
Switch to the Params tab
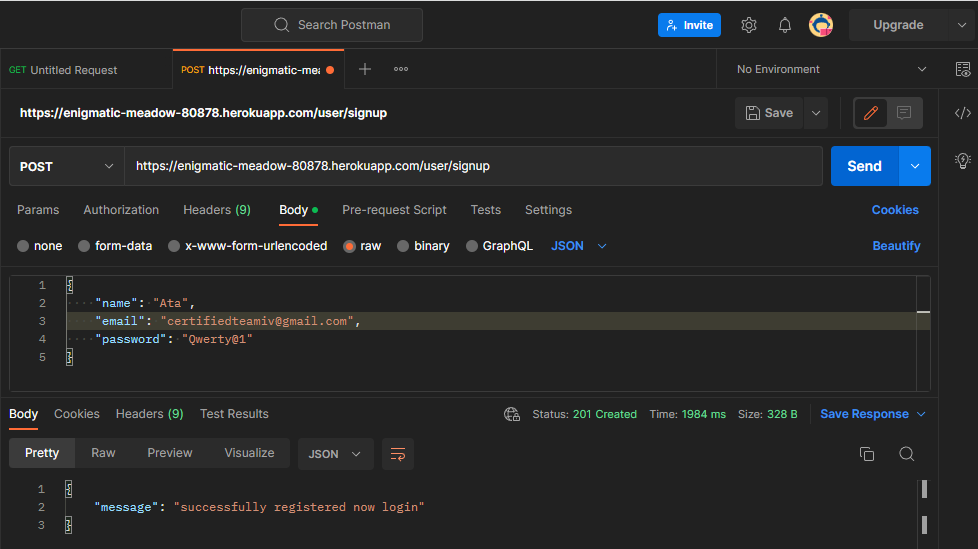[38, 210]
